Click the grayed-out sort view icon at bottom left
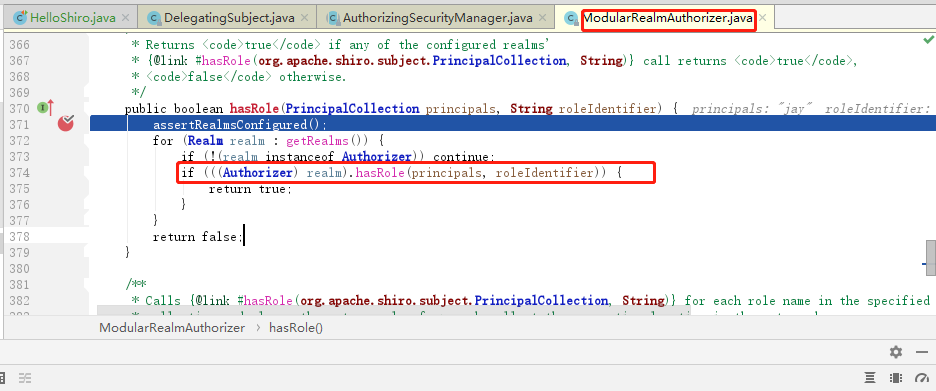 25,378
